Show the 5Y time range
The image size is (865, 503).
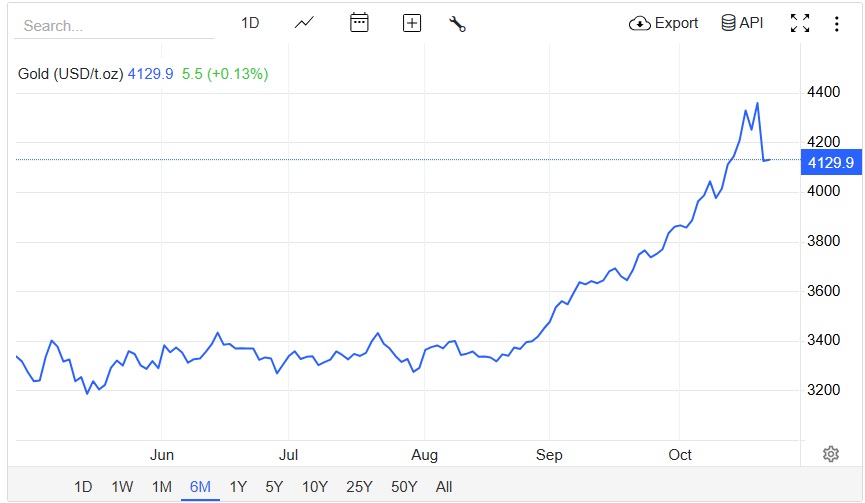click(x=274, y=487)
